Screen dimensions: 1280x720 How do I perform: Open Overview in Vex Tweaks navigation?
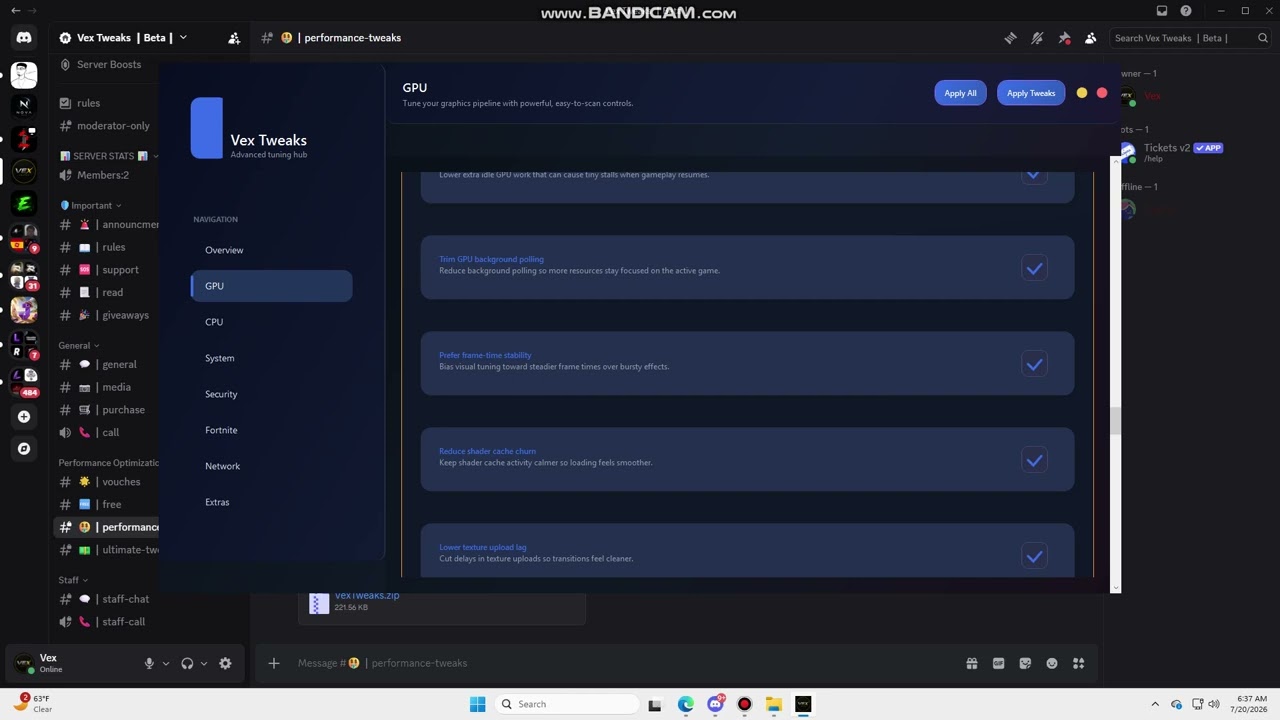pyautogui.click(x=271, y=250)
